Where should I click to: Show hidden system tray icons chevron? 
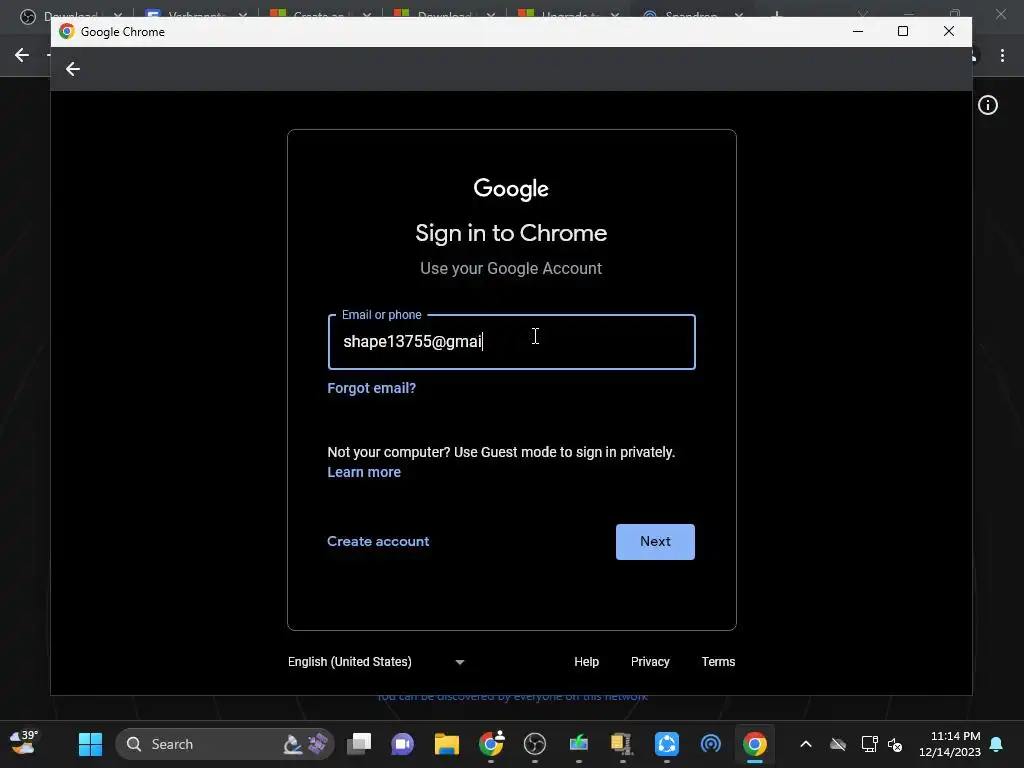(806, 744)
